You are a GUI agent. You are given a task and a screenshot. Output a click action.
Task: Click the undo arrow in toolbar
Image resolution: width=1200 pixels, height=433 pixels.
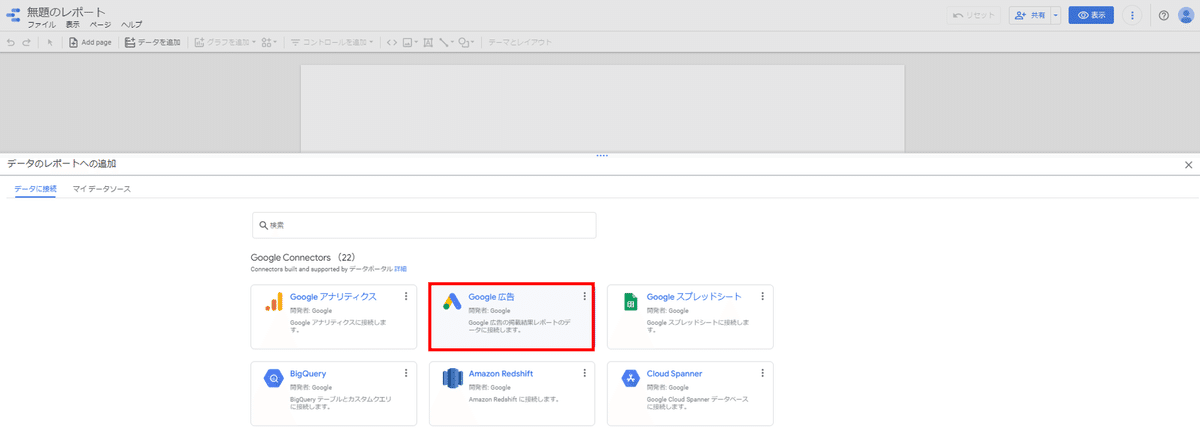pyautogui.click(x=11, y=42)
